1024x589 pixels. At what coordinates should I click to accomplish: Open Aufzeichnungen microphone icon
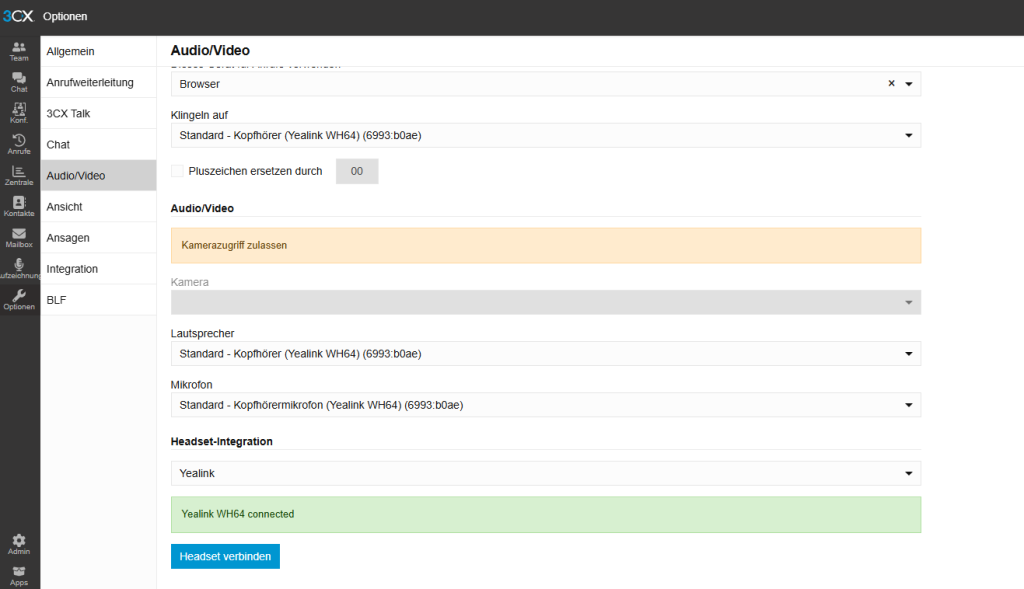tap(19, 268)
